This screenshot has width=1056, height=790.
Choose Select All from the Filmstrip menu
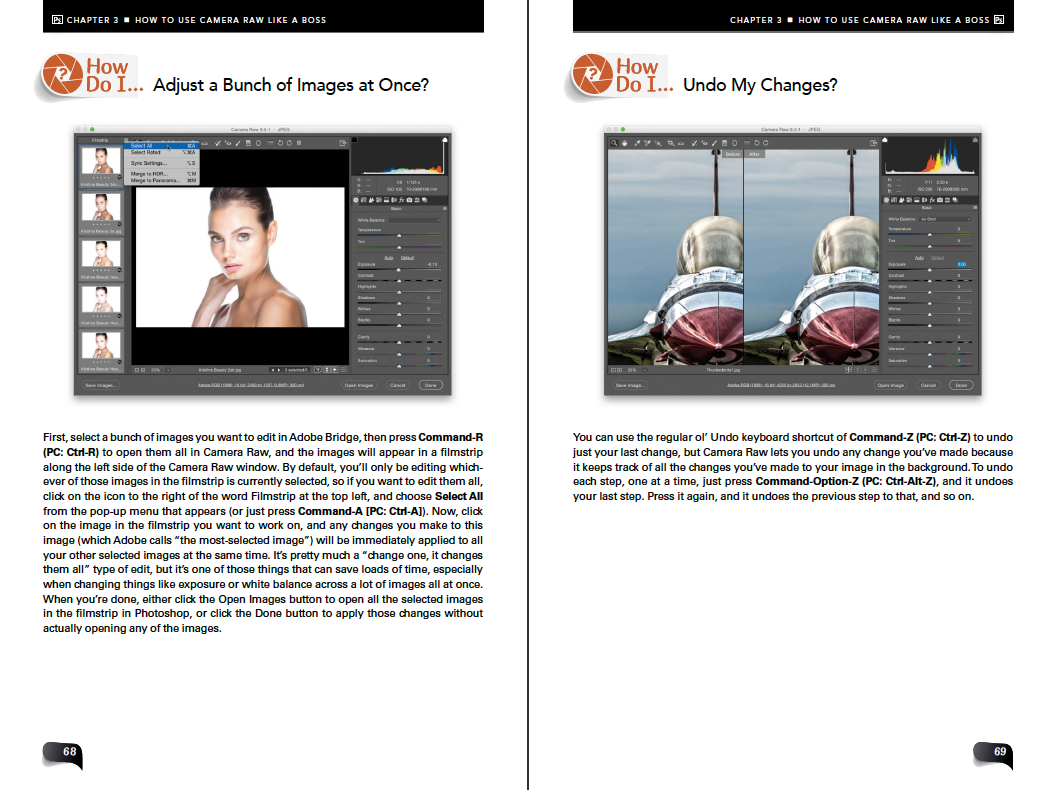coord(141,145)
